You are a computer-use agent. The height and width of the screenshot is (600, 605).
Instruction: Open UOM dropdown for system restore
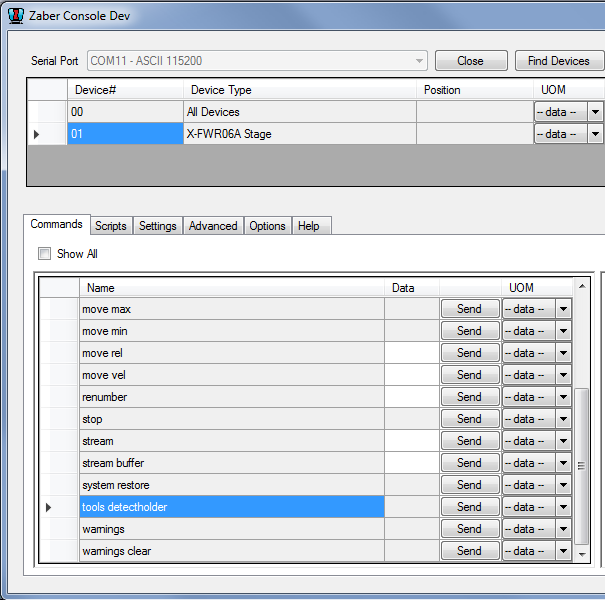point(563,485)
